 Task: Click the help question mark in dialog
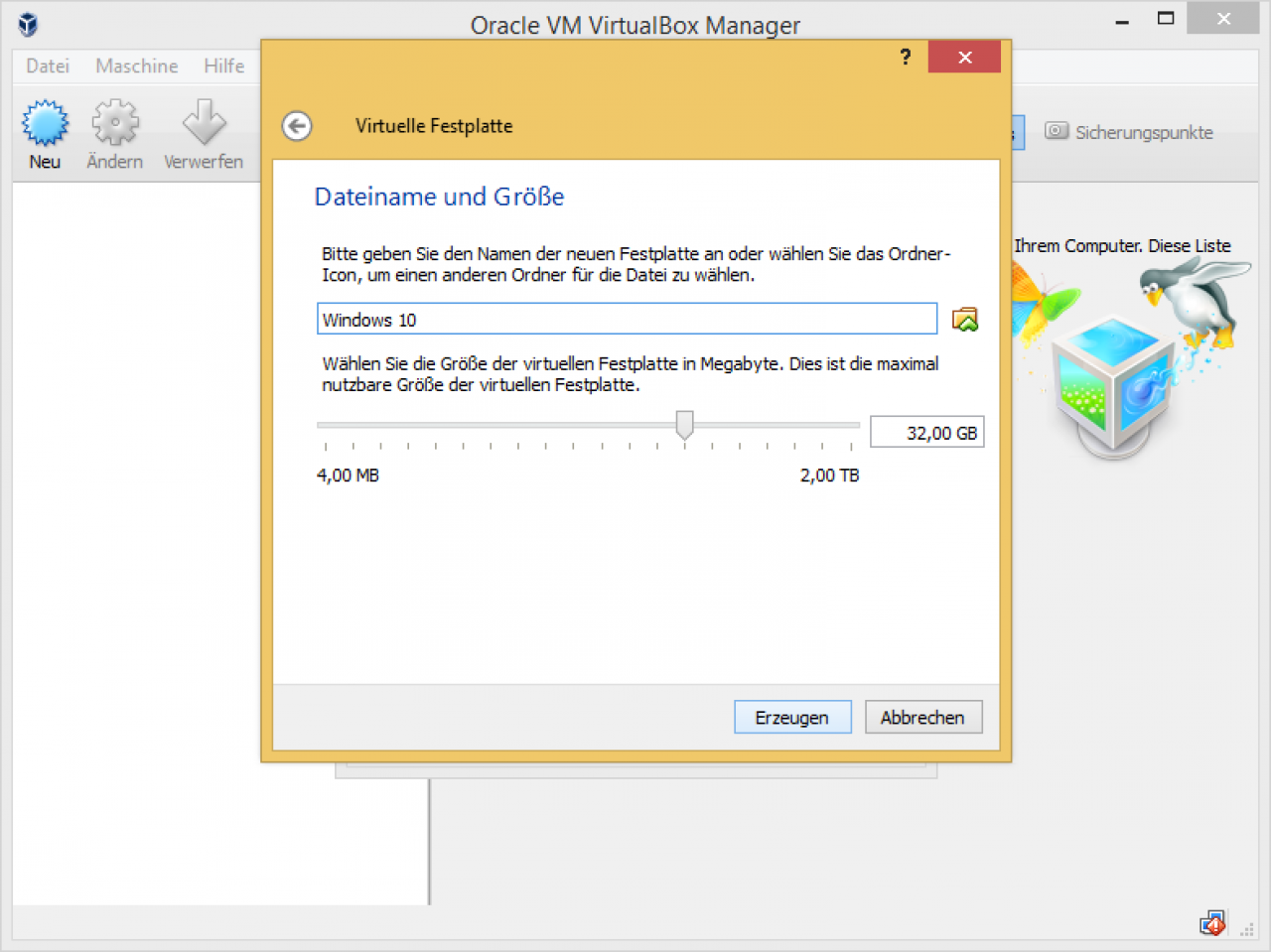click(x=905, y=57)
